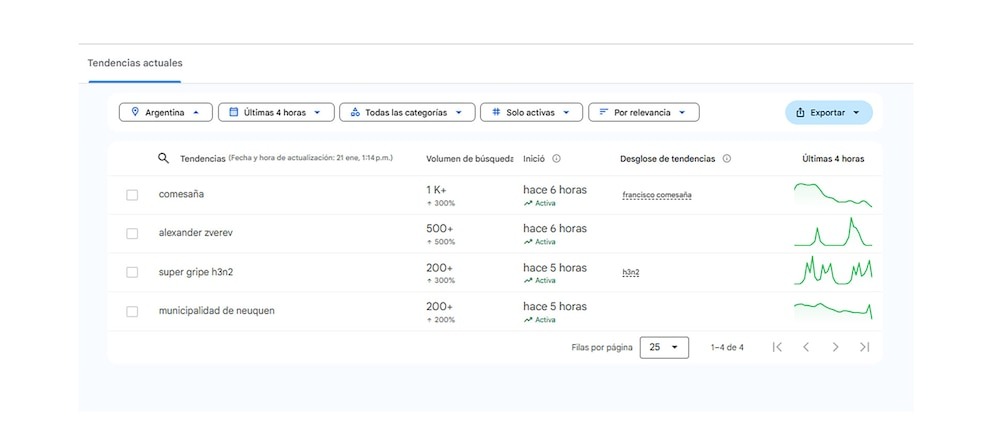
Task: Change rows per page from 25
Action: pos(664,347)
